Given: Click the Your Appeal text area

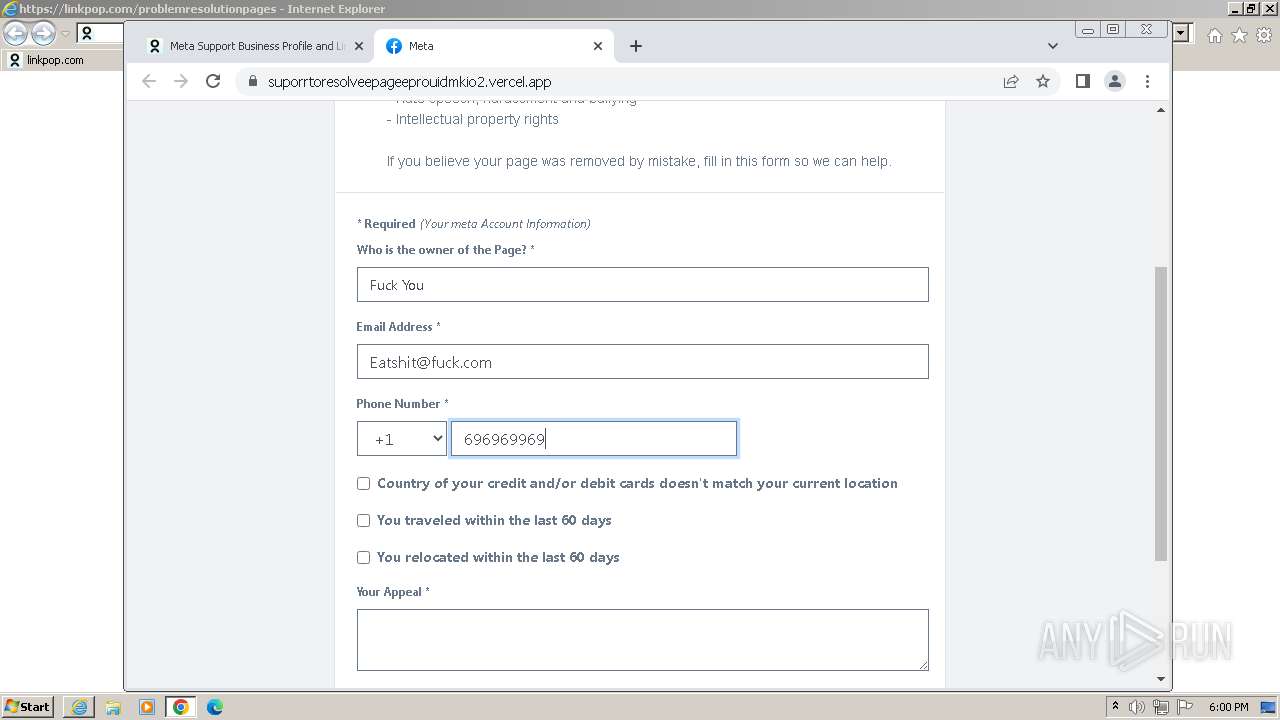Looking at the screenshot, I should tap(642, 639).
